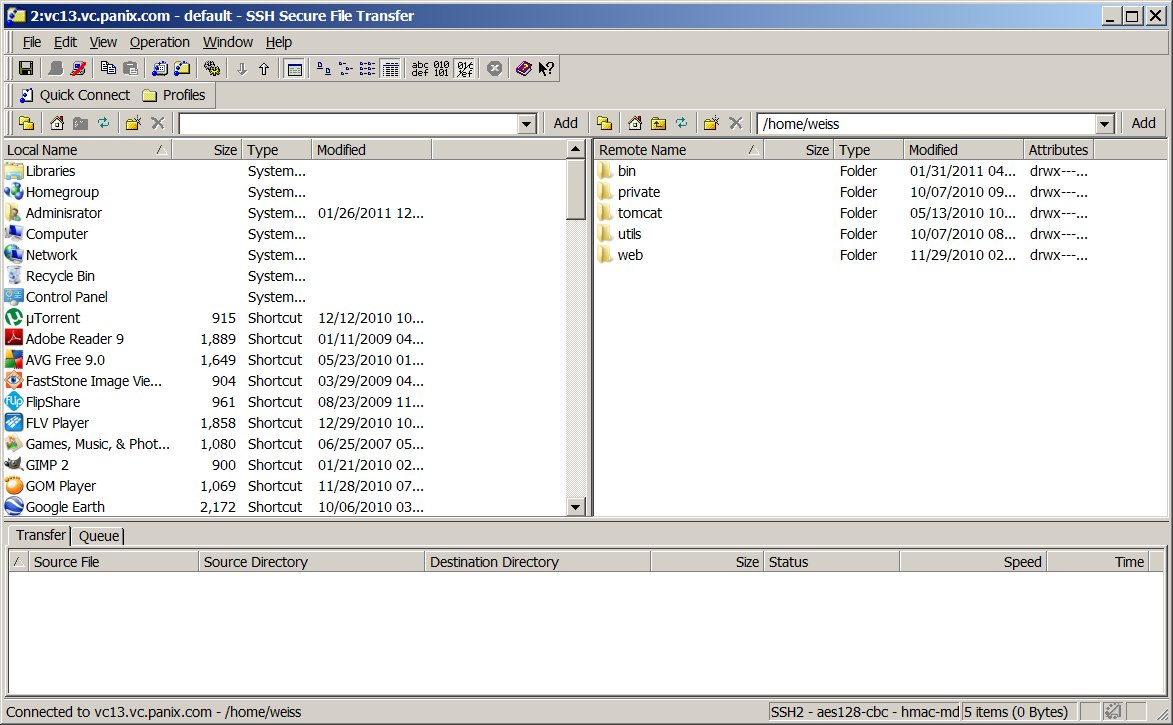Click Add next to remote path field

coord(1143,123)
